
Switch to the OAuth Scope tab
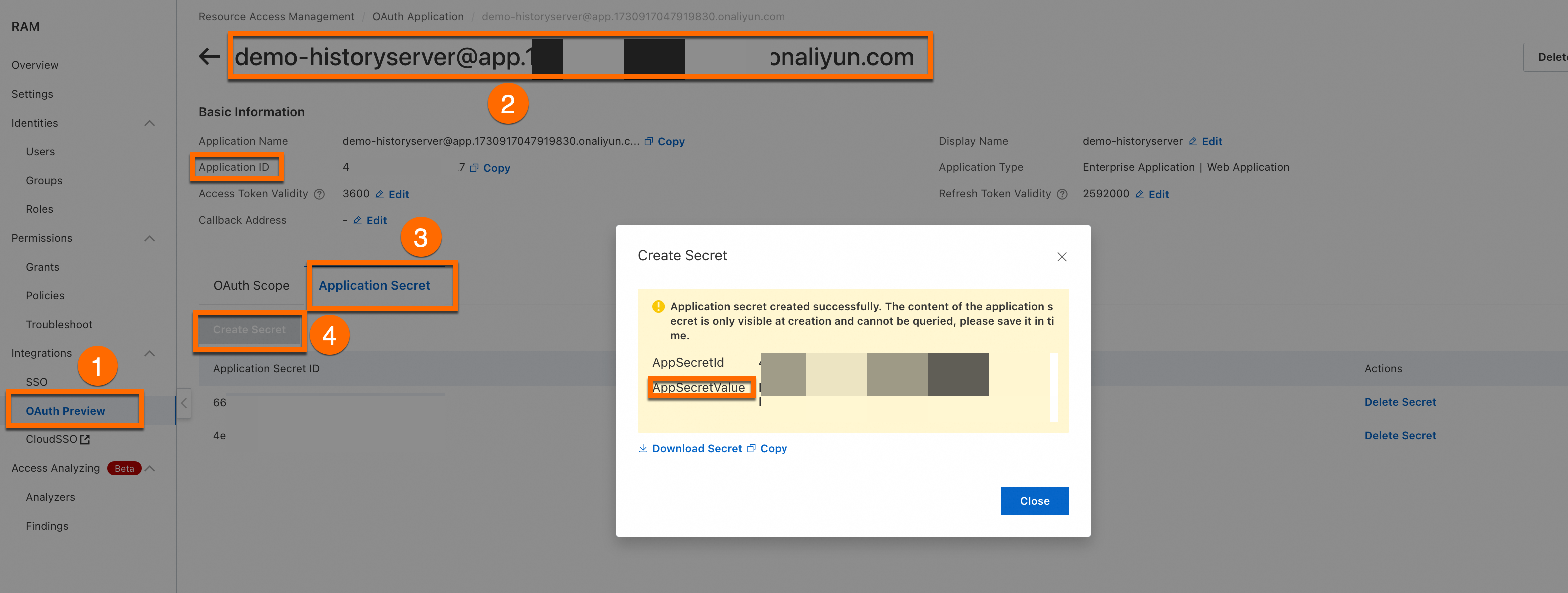[251, 285]
